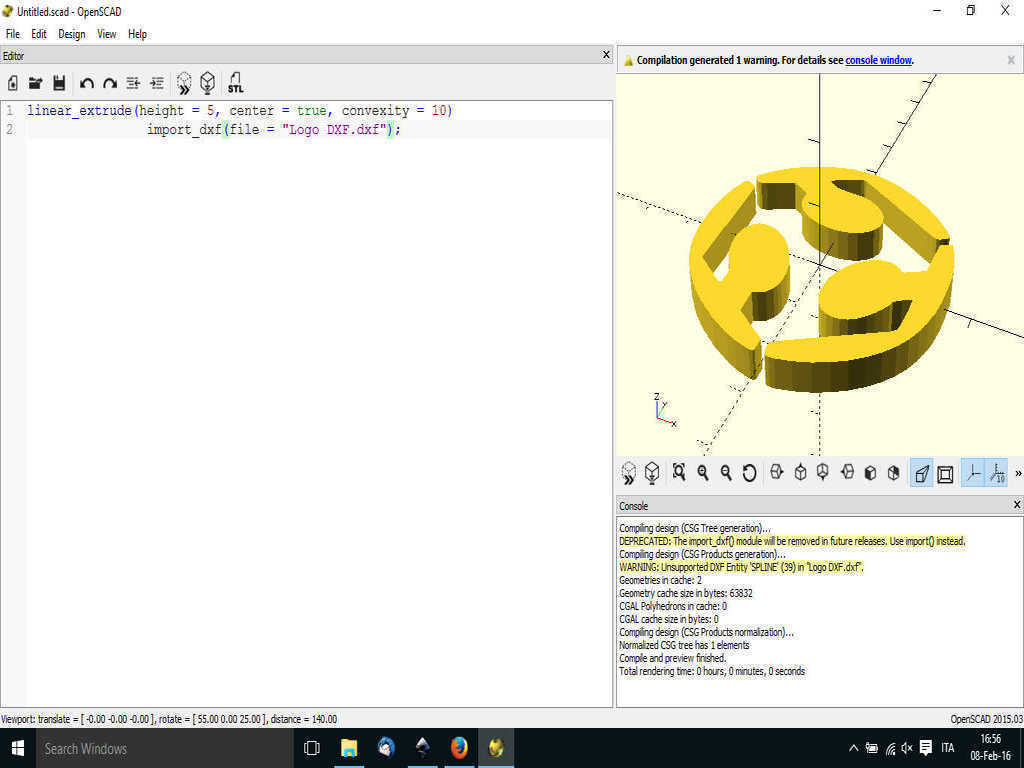Open the console window link
This screenshot has width=1024, height=768.
click(x=878, y=60)
